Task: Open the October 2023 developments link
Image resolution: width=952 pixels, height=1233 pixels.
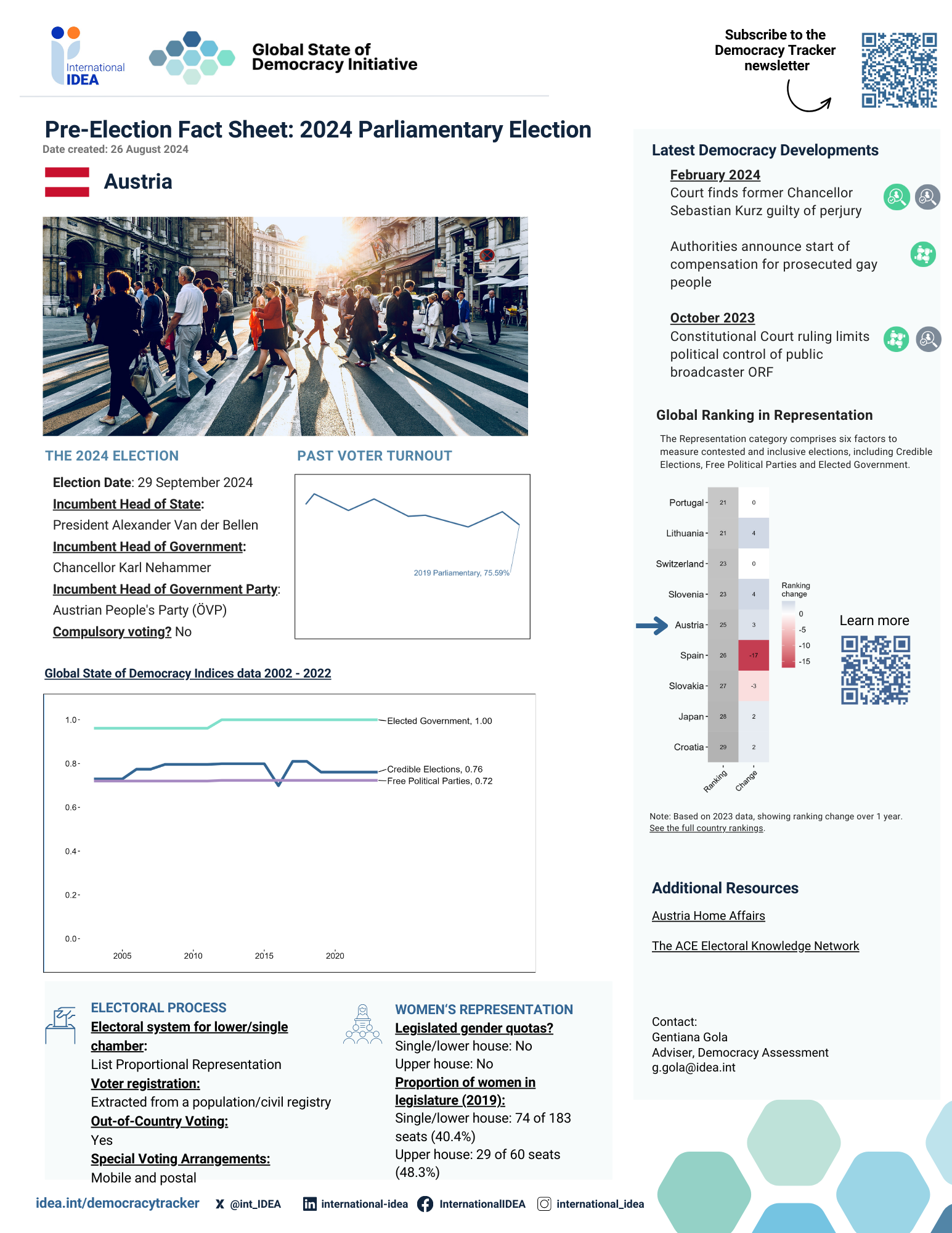Action: (x=712, y=318)
